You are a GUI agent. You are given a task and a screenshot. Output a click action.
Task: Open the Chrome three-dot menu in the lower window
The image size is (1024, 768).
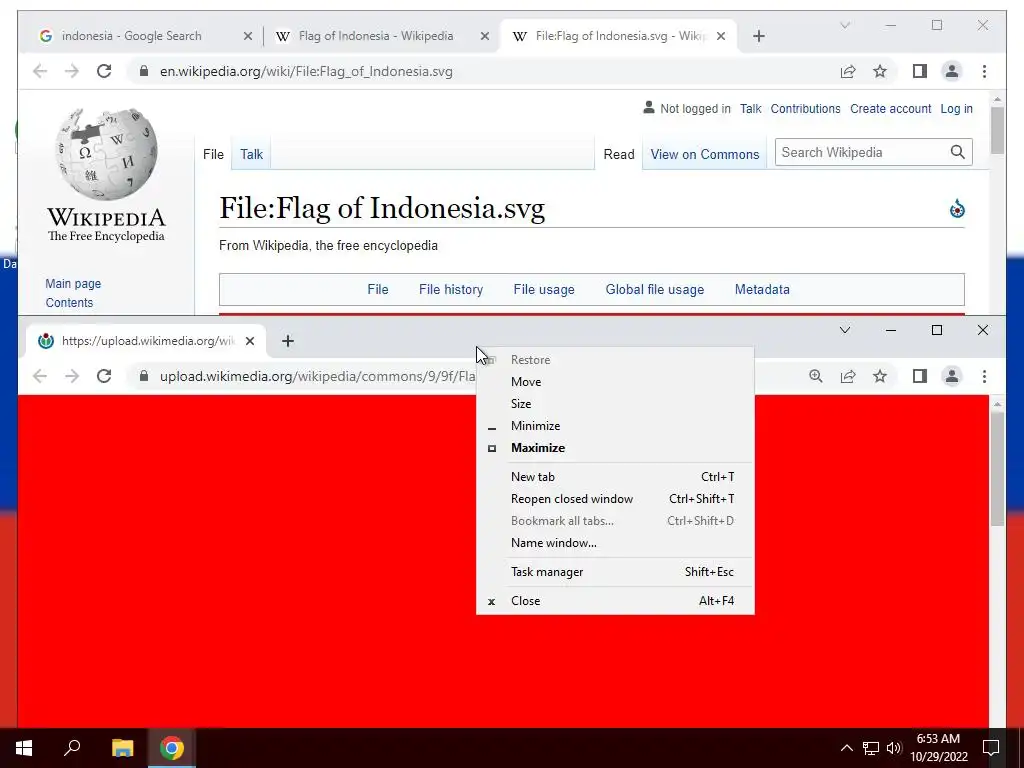pos(984,376)
